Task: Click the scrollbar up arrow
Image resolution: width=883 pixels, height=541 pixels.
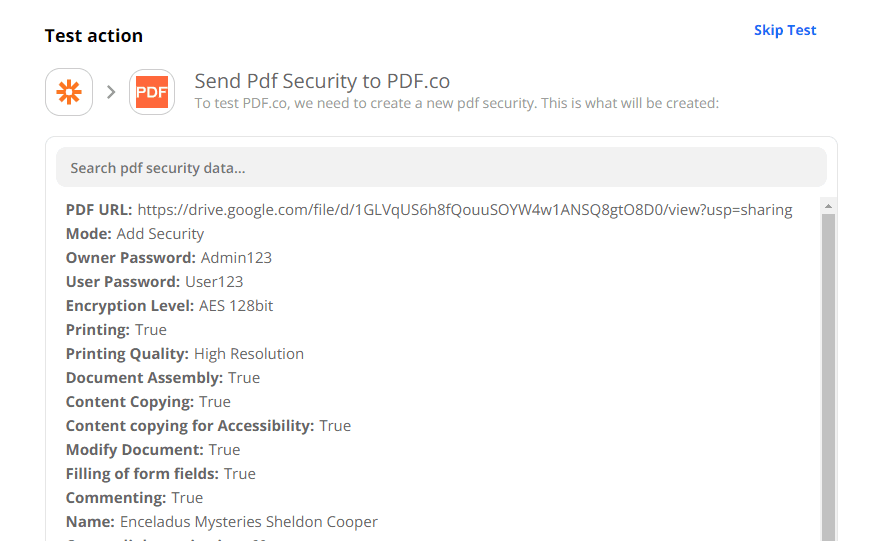Action: point(828,206)
